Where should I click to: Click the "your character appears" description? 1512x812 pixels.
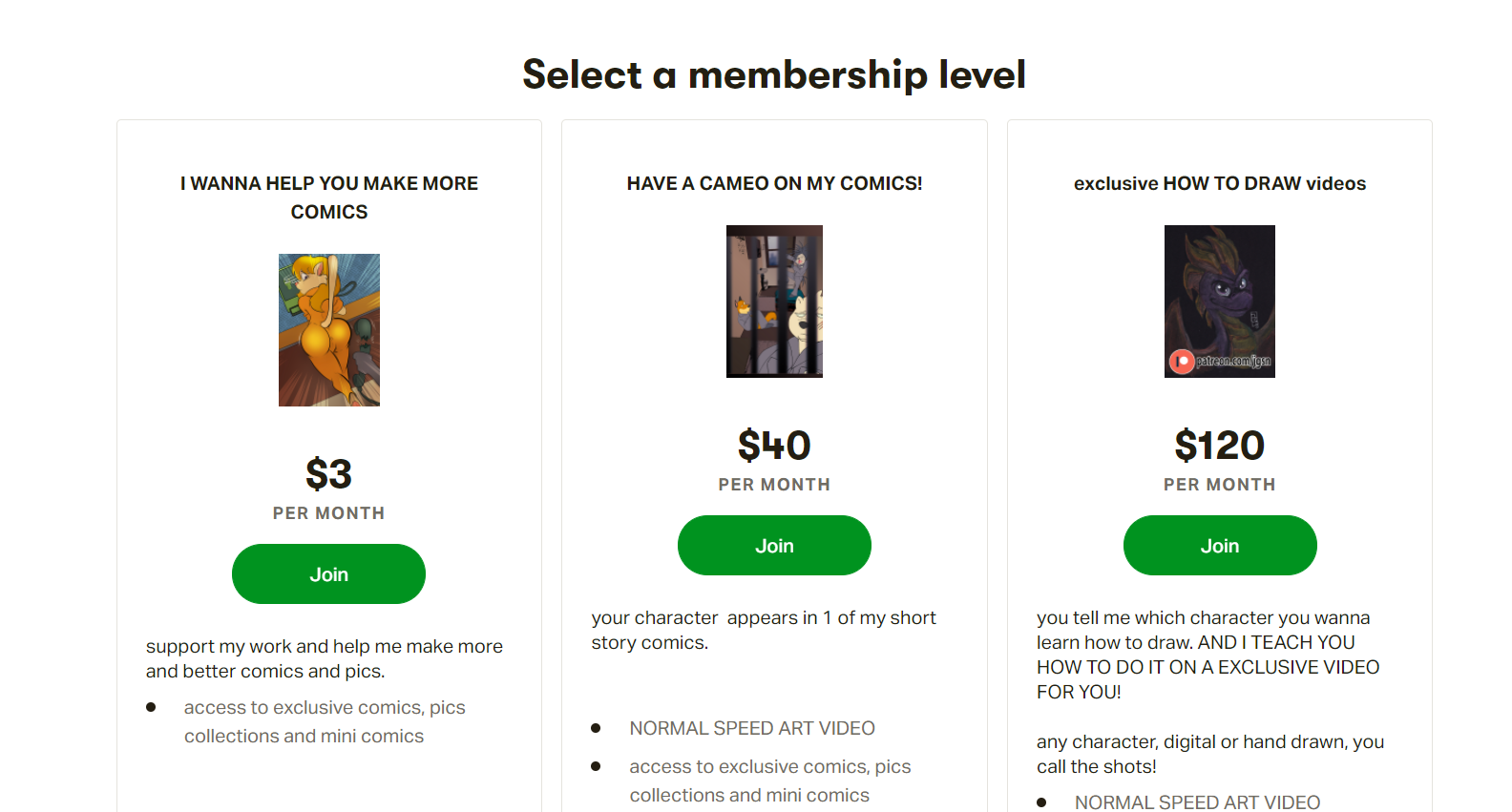click(763, 630)
